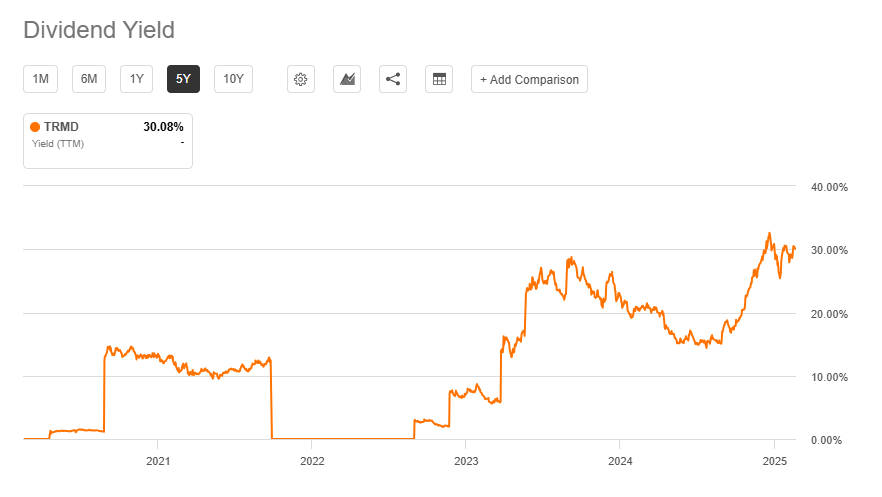This screenshot has width=882, height=497.
Task: Open the data table view icon
Action: [439, 79]
